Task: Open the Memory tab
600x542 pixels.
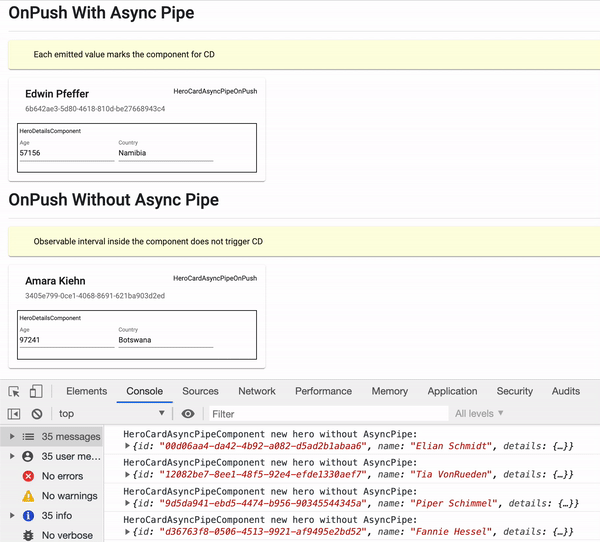Action: tap(390, 391)
